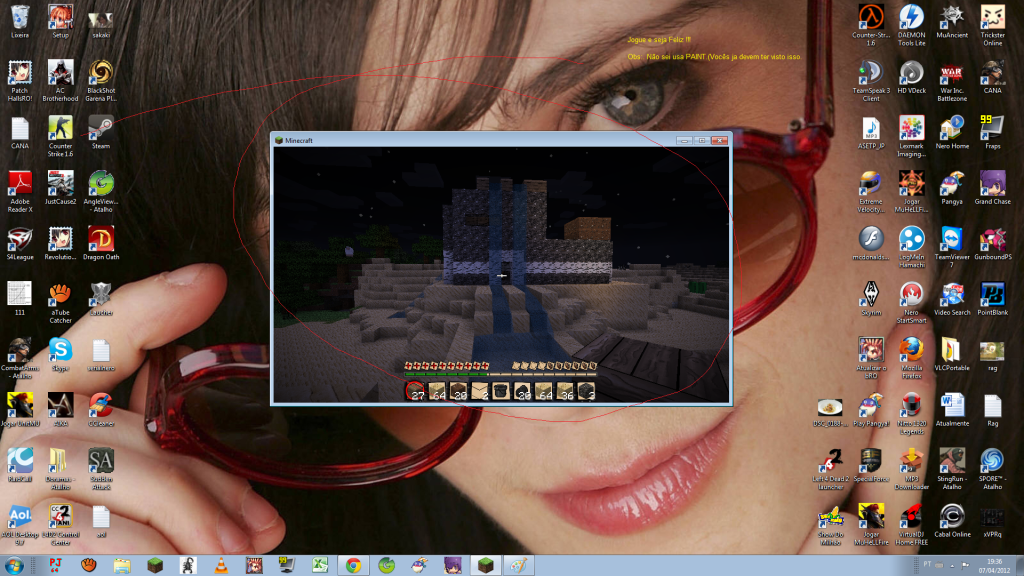The image size is (1024, 576).
Task: Switch to the Minecraft window via taskbar
Action: pyautogui.click(x=484, y=564)
